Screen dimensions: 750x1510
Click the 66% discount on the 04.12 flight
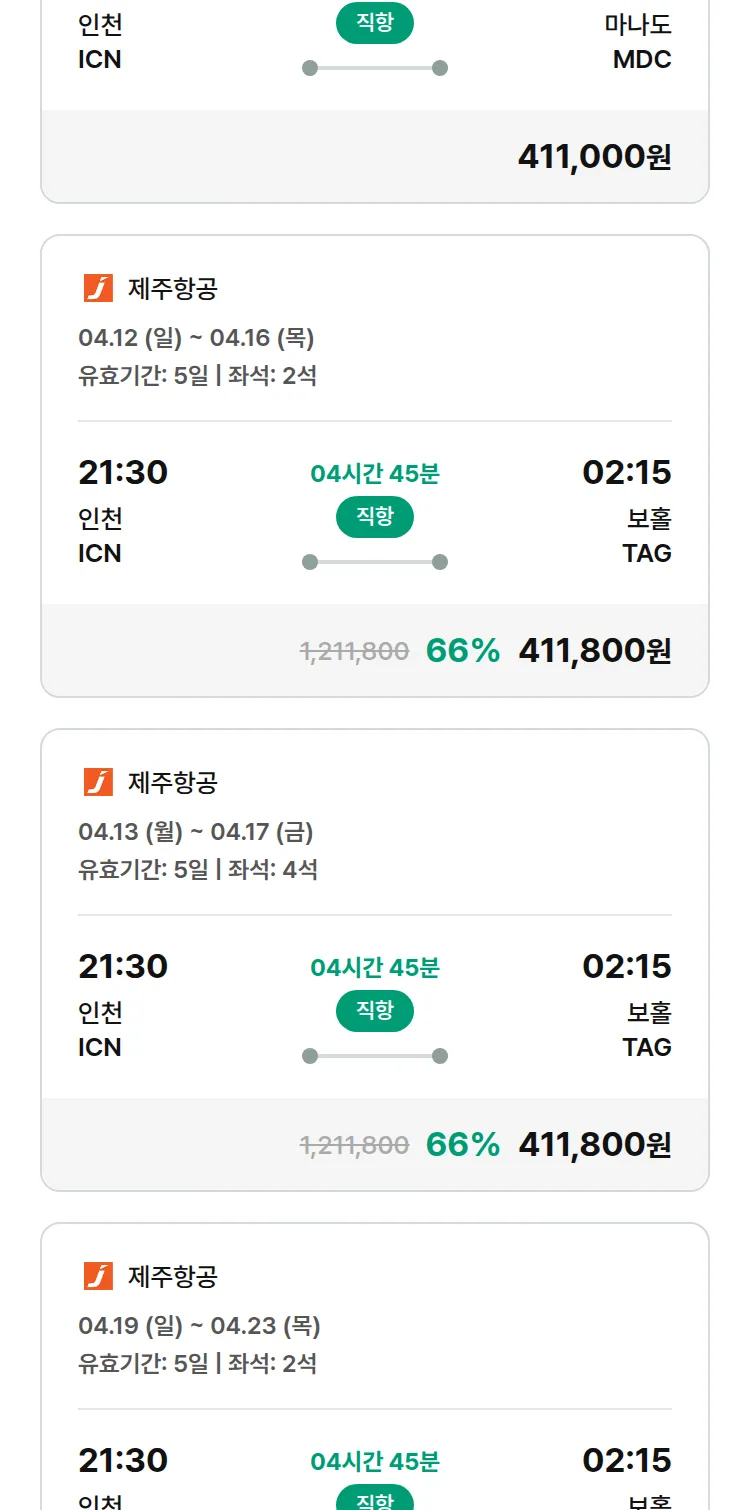(x=462, y=650)
